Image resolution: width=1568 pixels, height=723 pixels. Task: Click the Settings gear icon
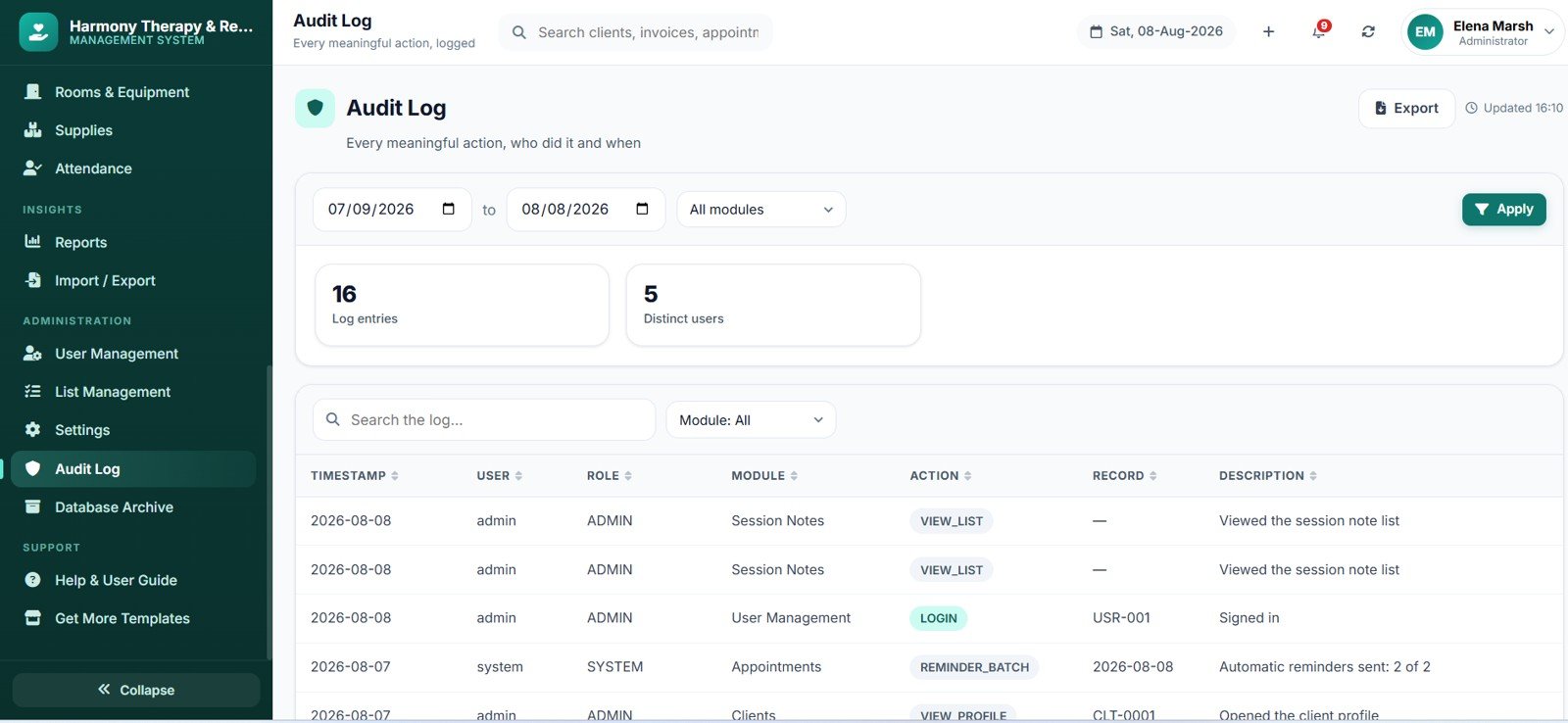coord(32,429)
